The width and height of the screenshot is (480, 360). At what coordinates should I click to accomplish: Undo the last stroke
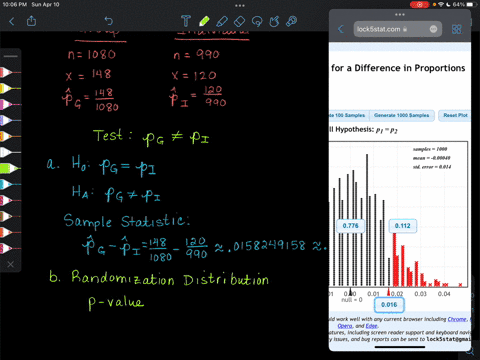109,21
